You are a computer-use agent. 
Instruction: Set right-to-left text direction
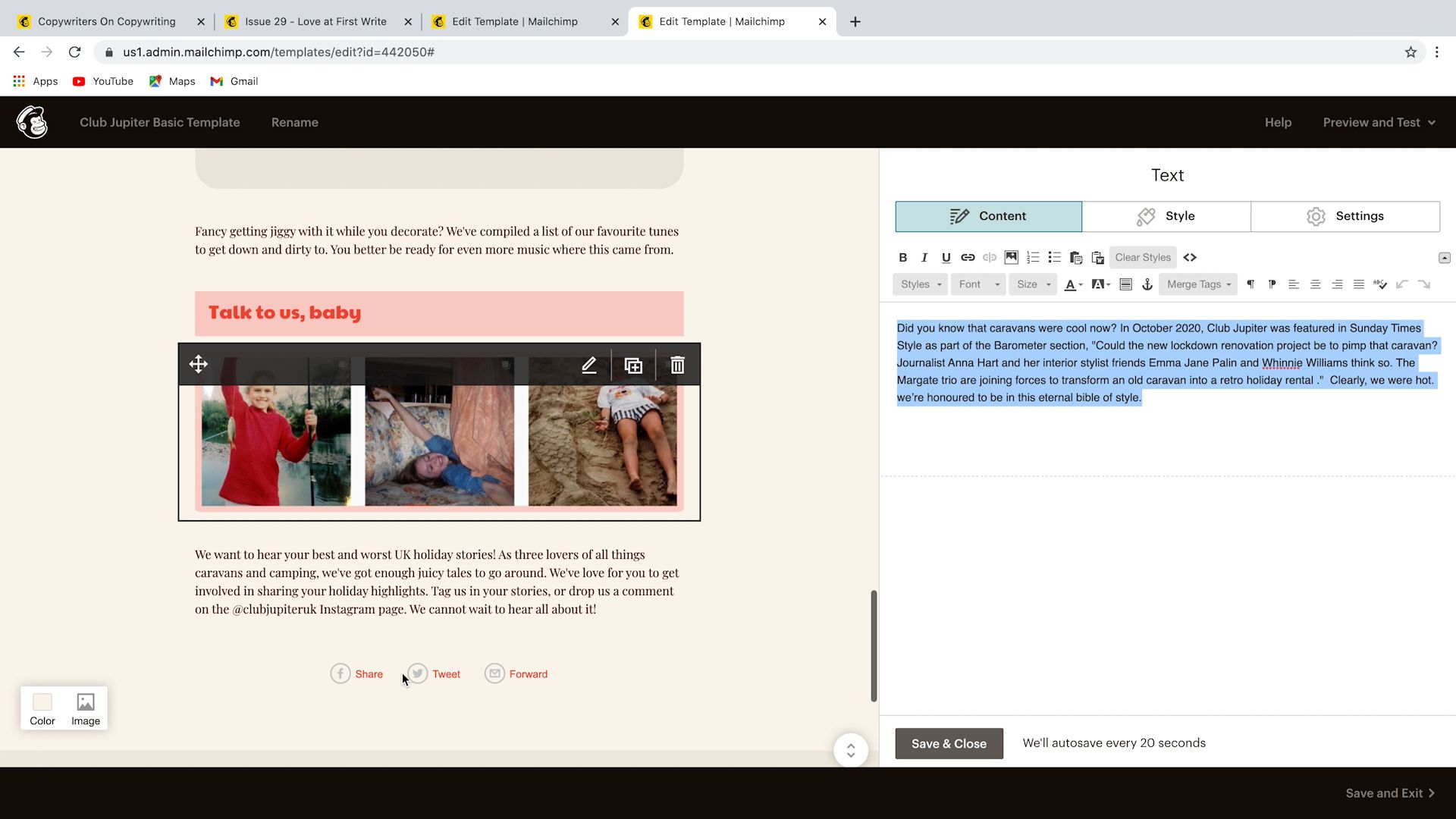[x=1272, y=284]
